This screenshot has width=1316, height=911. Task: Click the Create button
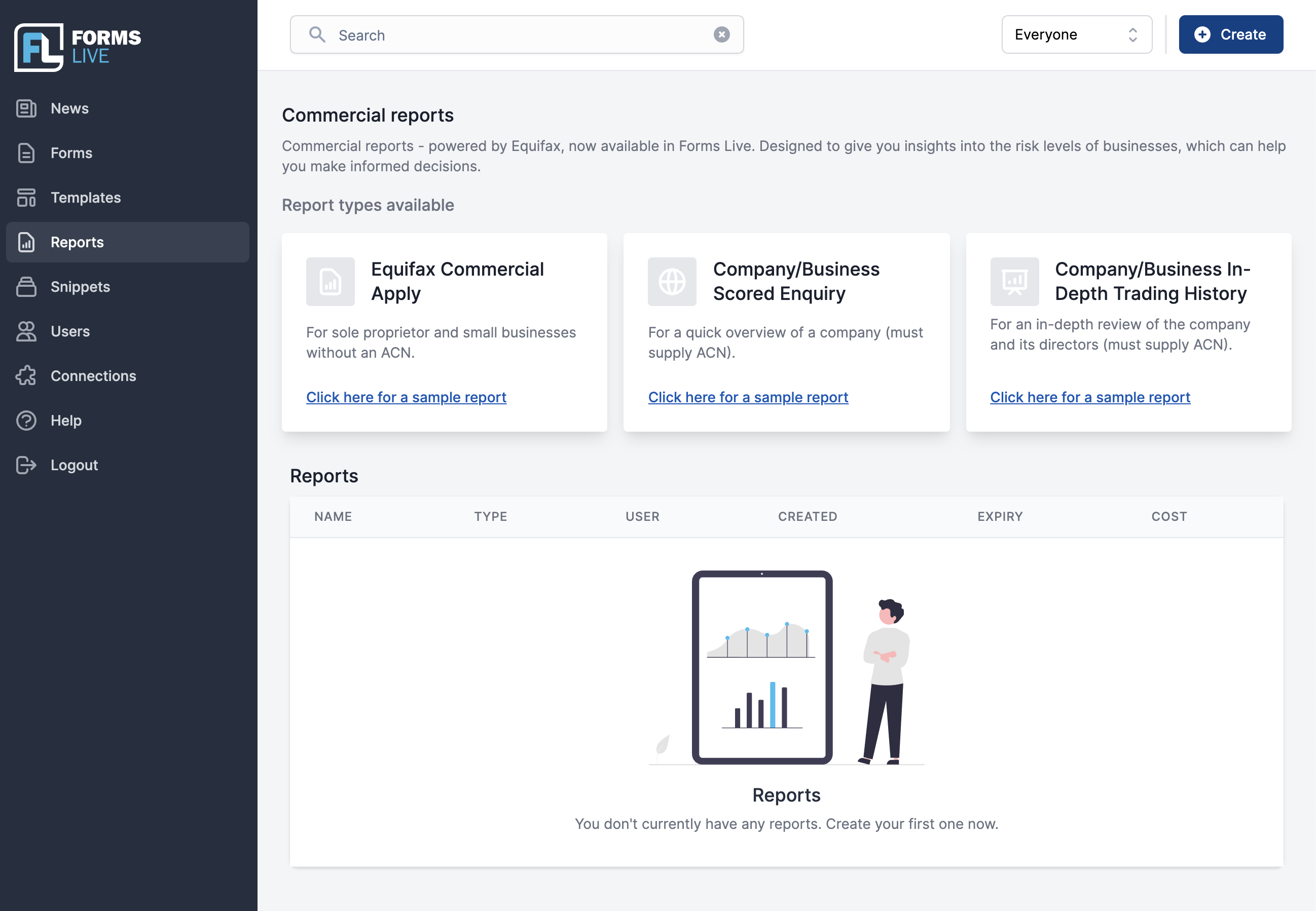coord(1231,34)
